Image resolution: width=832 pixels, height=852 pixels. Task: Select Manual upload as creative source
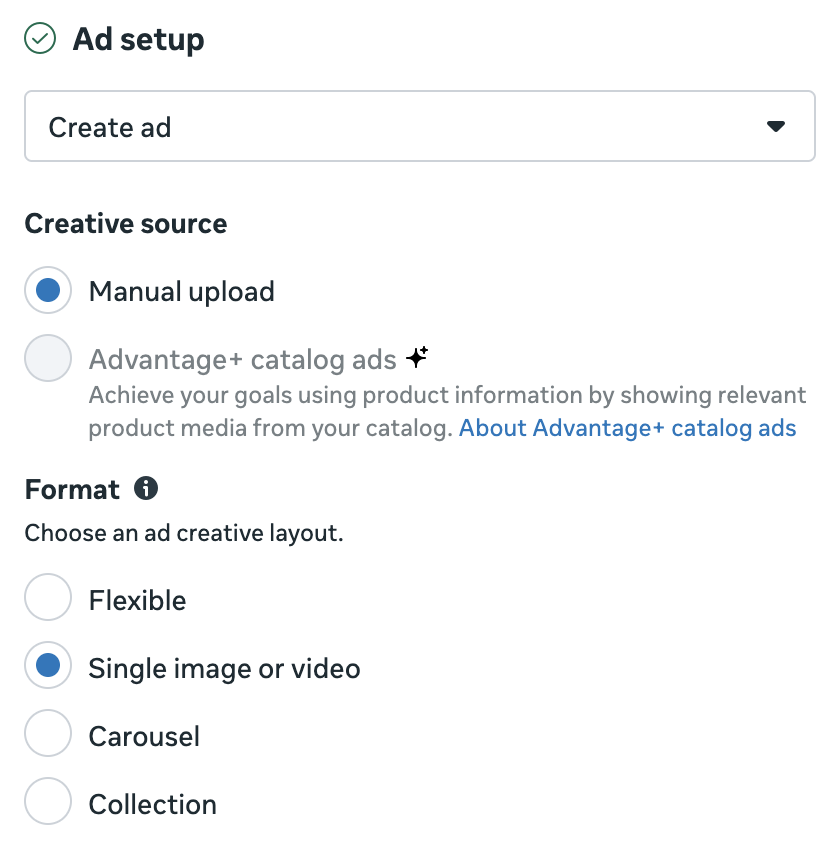(x=47, y=289)
